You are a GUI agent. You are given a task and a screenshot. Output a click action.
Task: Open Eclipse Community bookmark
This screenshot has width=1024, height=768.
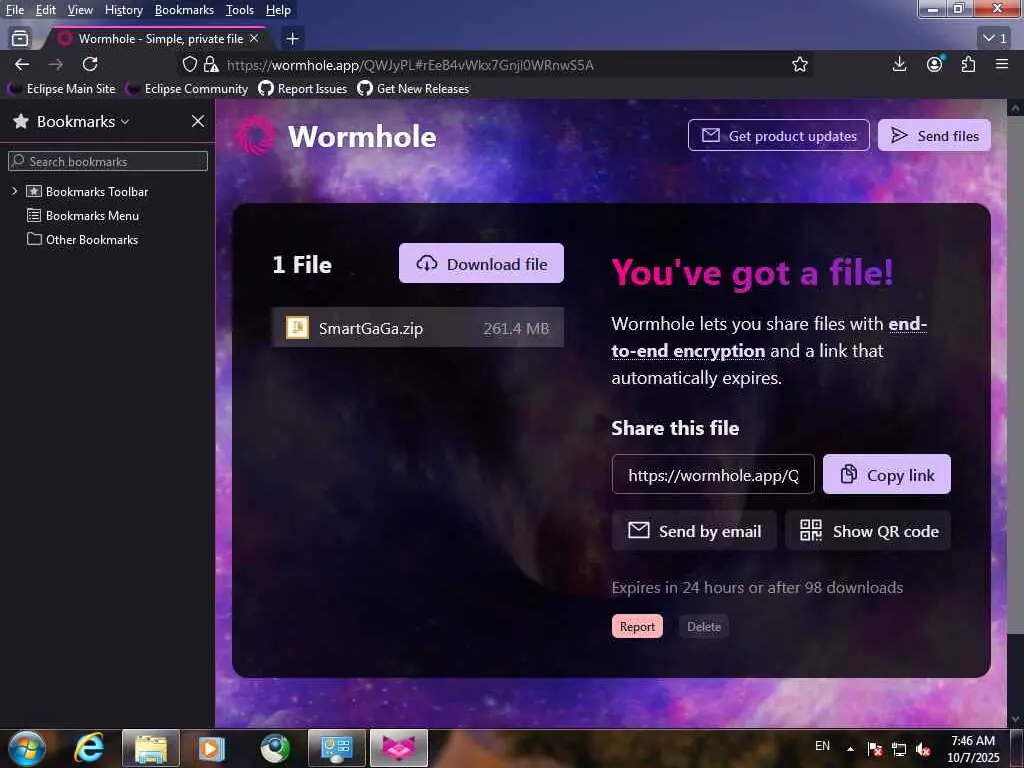(187, 89)
